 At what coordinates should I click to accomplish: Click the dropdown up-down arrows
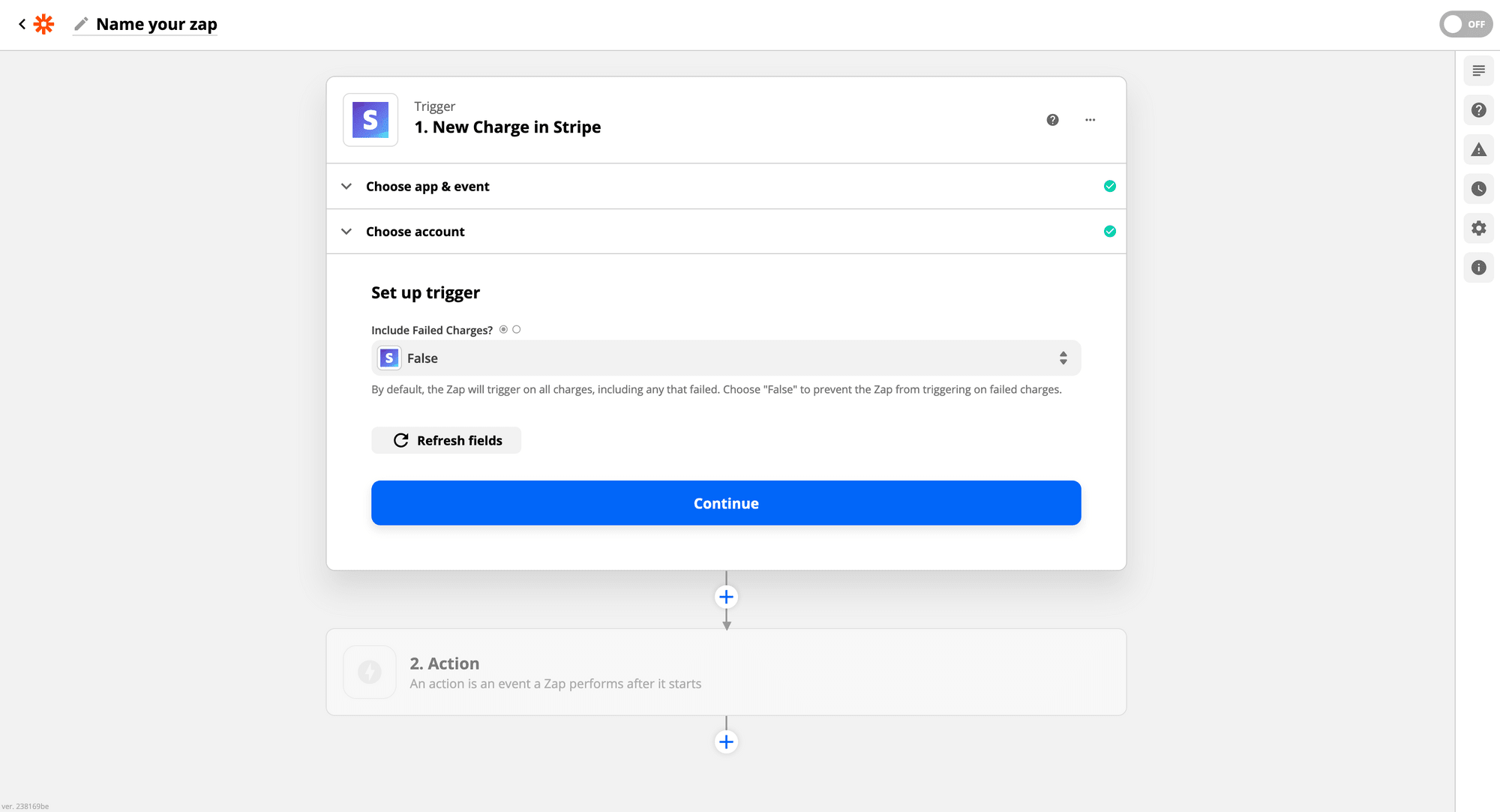click(x=1063, y=358)
